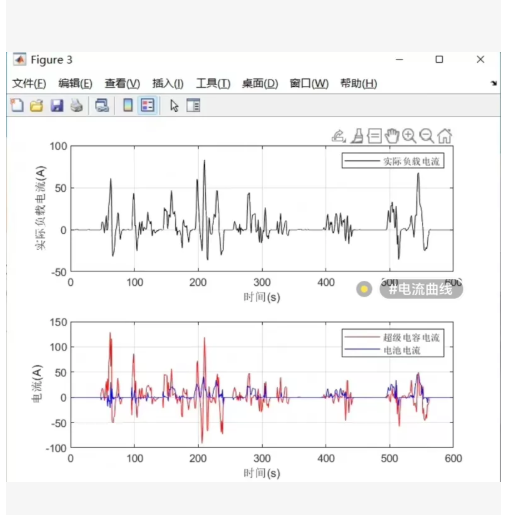Viewport: 518px width, 515px height.
Task: Select the Brush Data tool on axes toolbar
Action: 357,136
